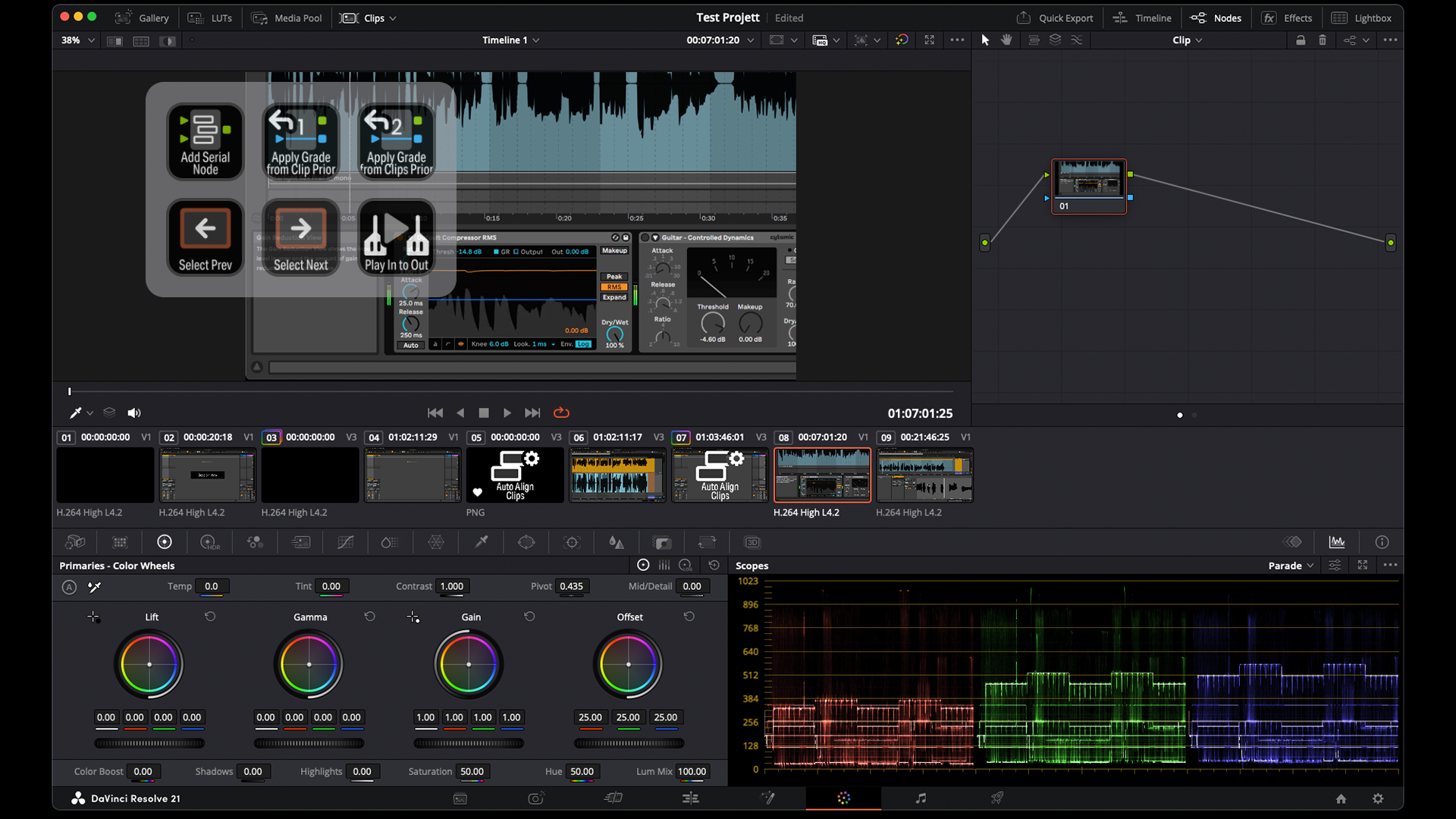Click Apply Grade from Clips Prior 2 button
The width and height of the screenshot is (1456, 819).
coord(397,142)
